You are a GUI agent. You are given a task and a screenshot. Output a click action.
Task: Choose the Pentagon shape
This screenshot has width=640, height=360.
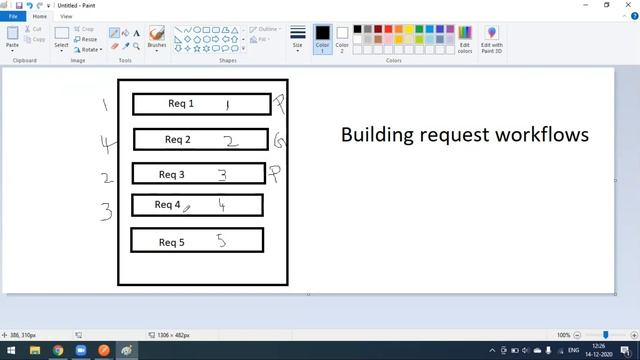click(197, 40)
